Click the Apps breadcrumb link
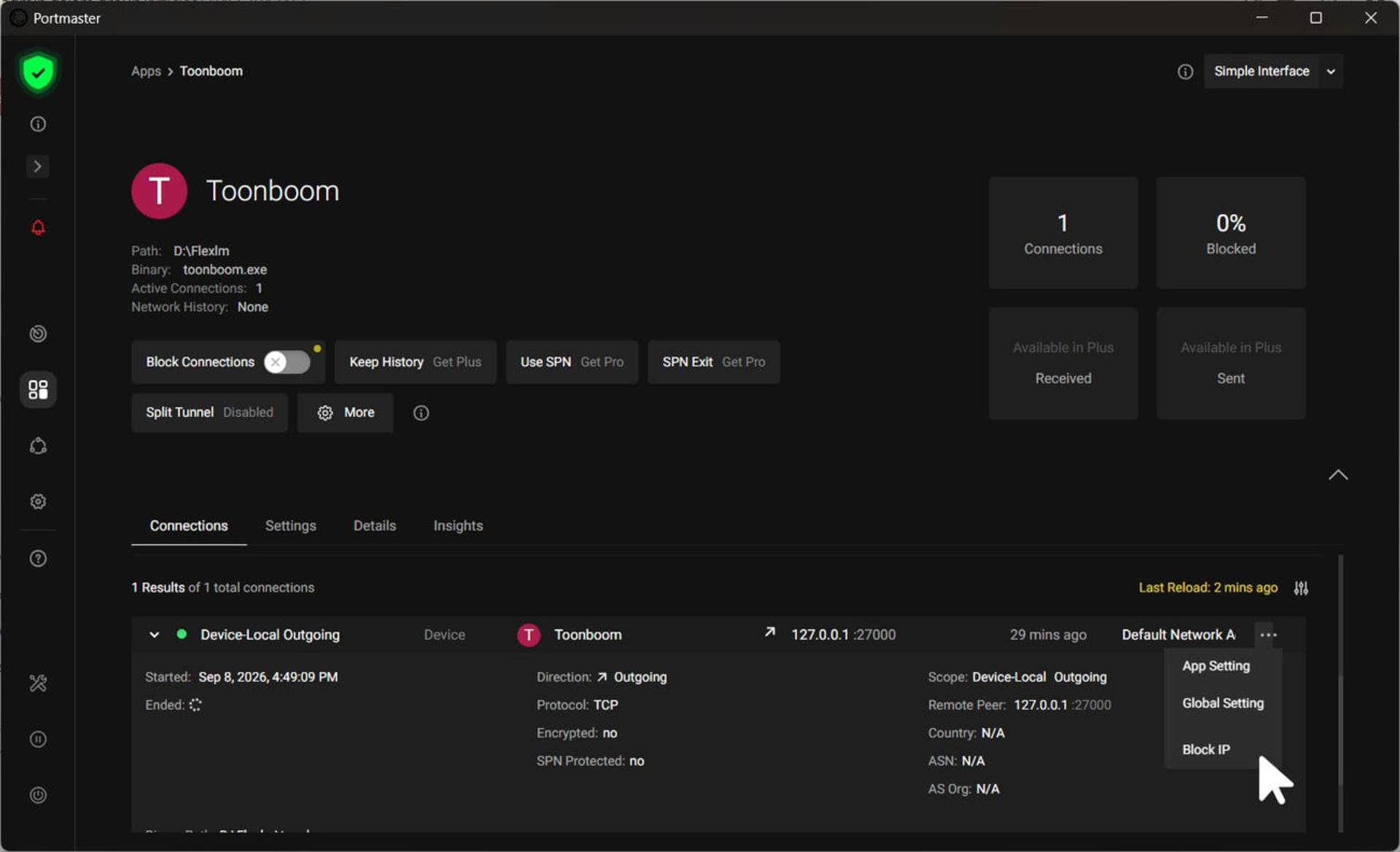 [146, 71]
